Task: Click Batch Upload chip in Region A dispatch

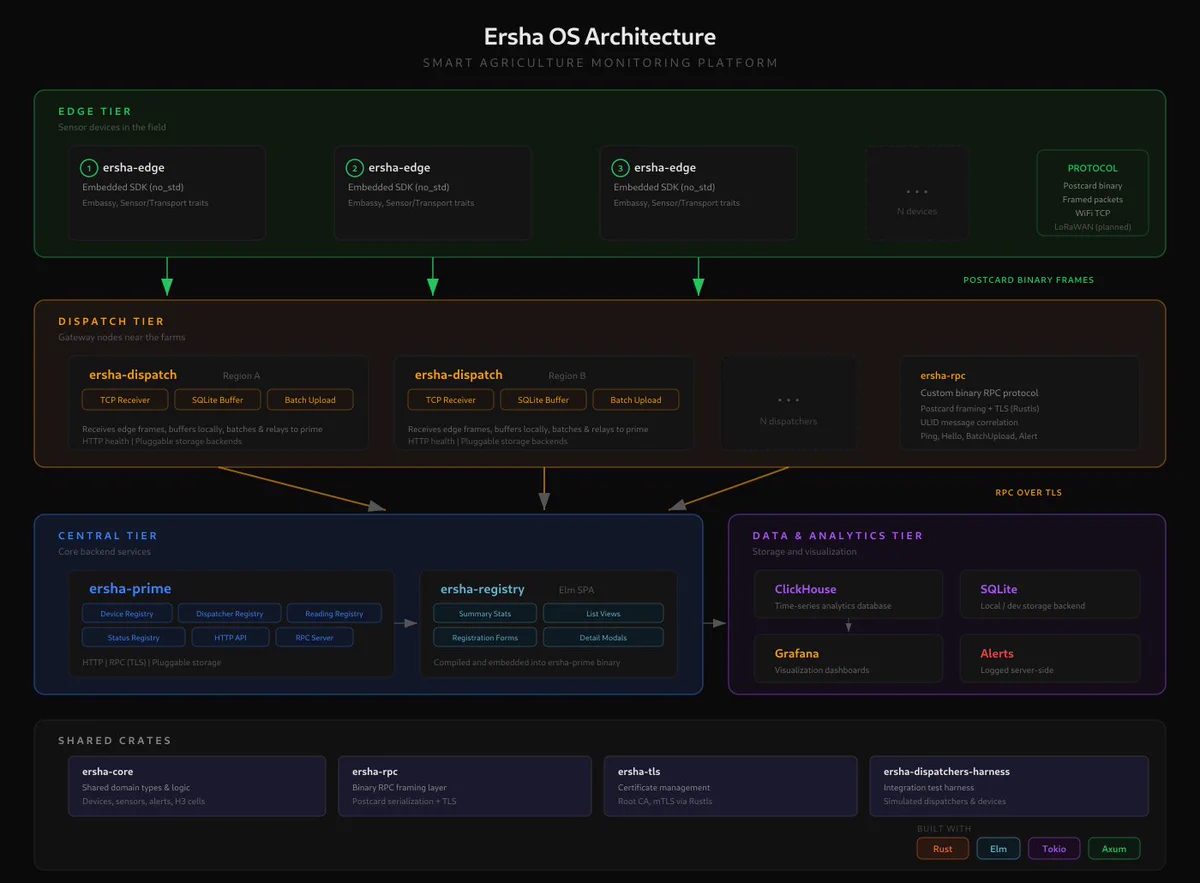Action: coord(310,400)
